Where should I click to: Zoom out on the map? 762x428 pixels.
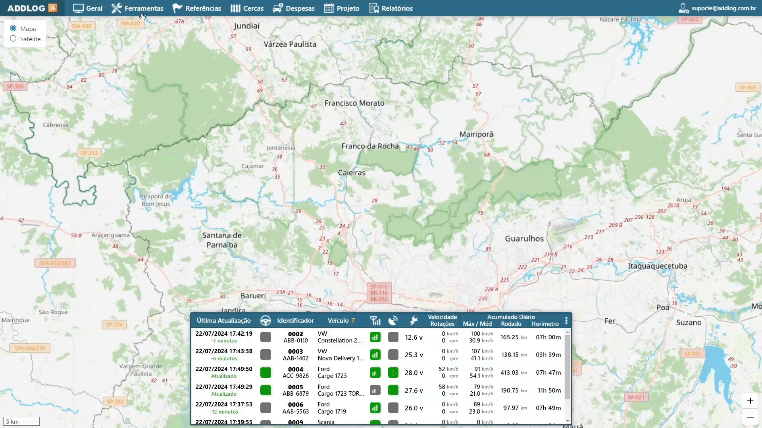(x=750, y=416)
